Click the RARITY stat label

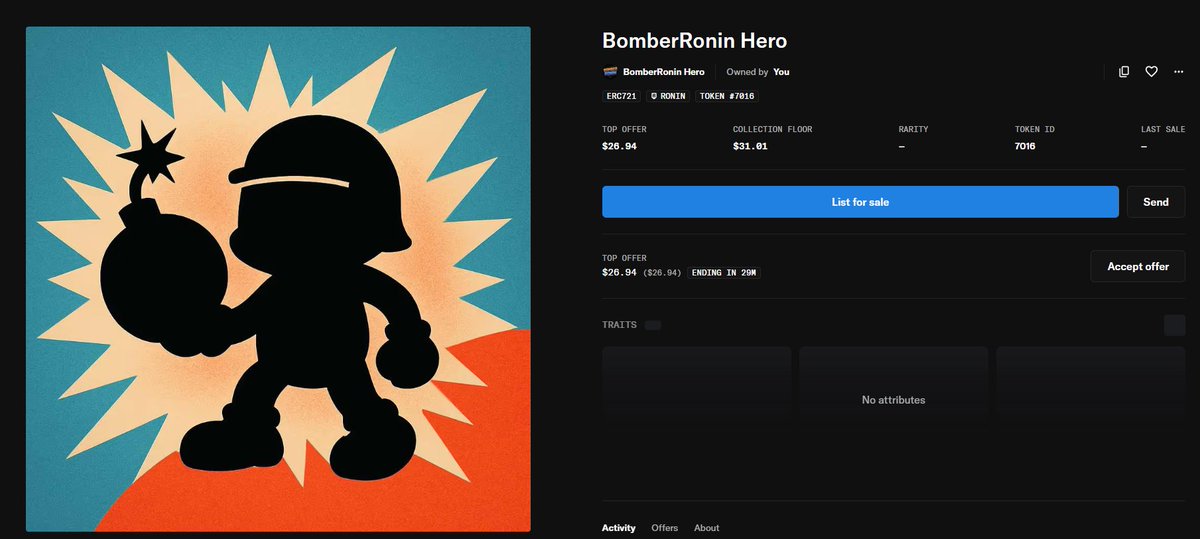[x=913, y=129]
